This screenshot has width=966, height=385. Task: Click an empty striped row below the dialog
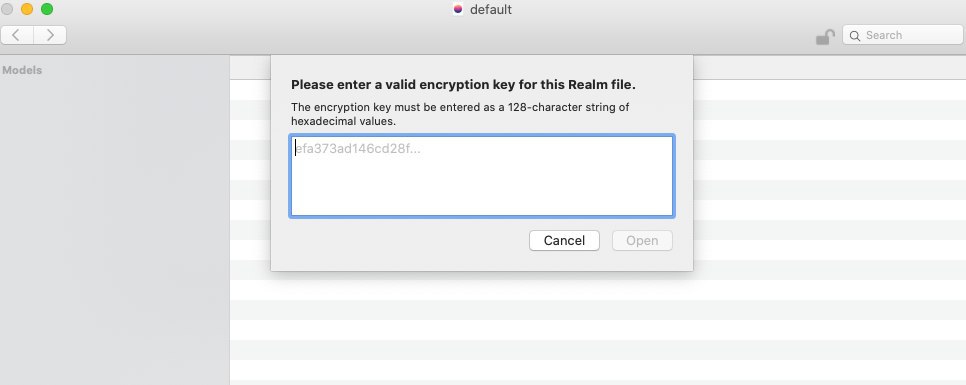(x=598, y=310)
